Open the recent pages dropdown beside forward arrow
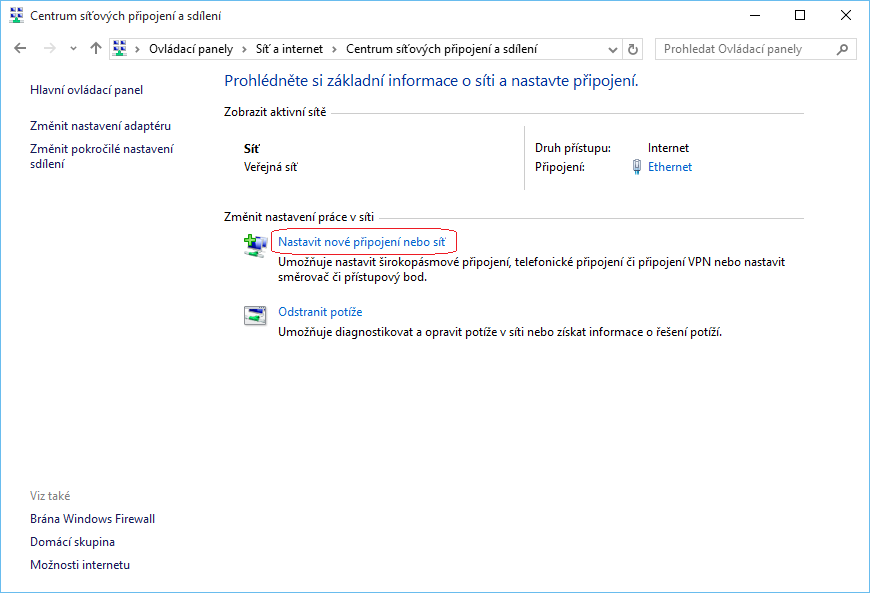The height and width of the screenshot is (593, 870). (71, 48)
